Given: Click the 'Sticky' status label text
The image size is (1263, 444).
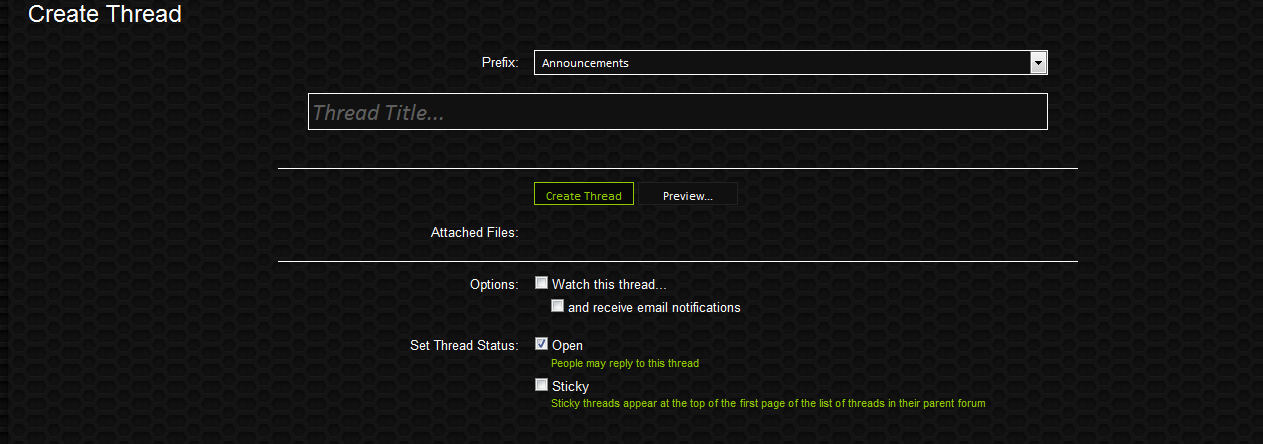Looking at the screenshot, I should (570, 387).
